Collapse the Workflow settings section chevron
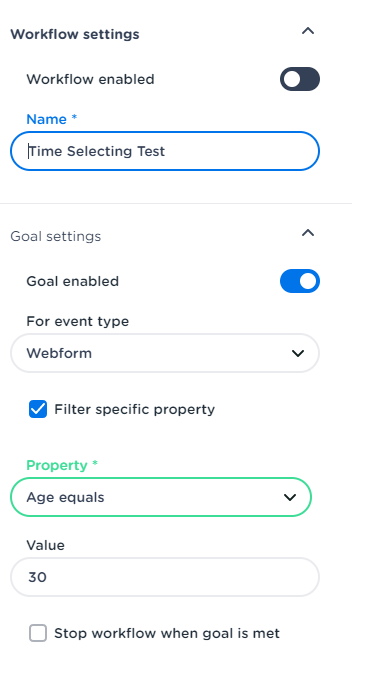The height and width of the screenshot is (673, 369). [x=308, y=31]
